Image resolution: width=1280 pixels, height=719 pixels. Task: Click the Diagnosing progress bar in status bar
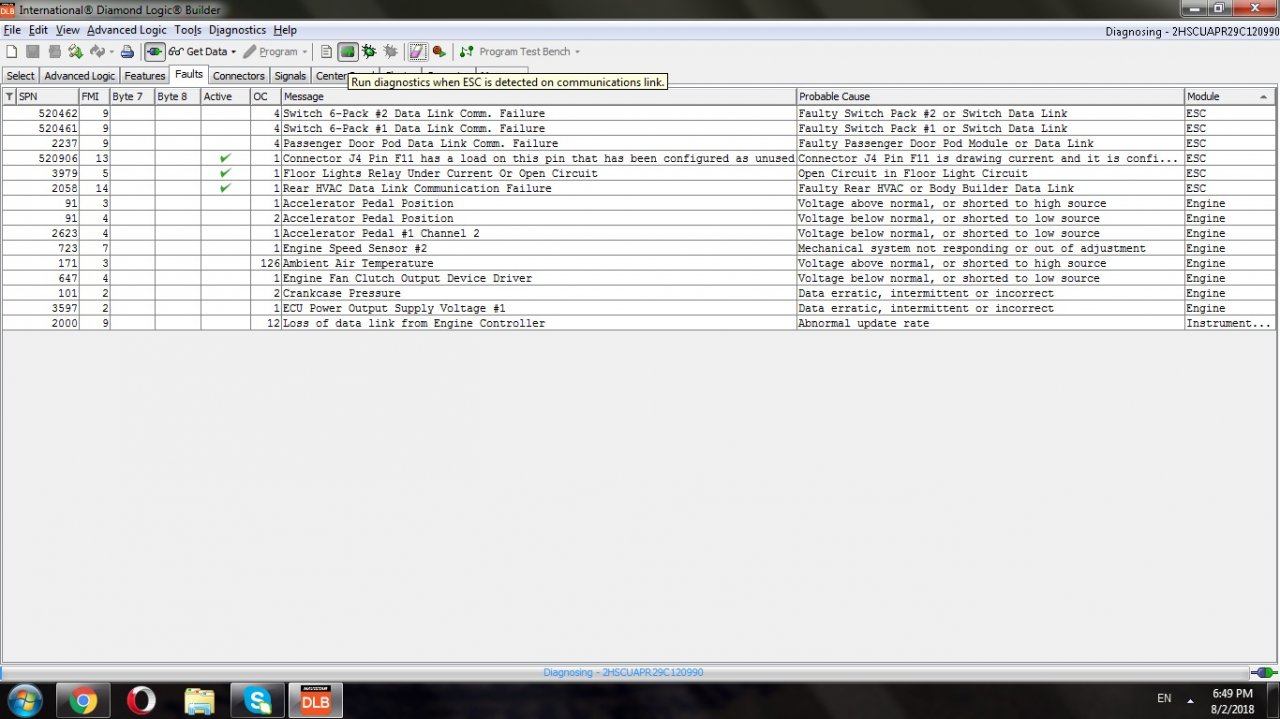pyautogui.click(x=623, y=673)
